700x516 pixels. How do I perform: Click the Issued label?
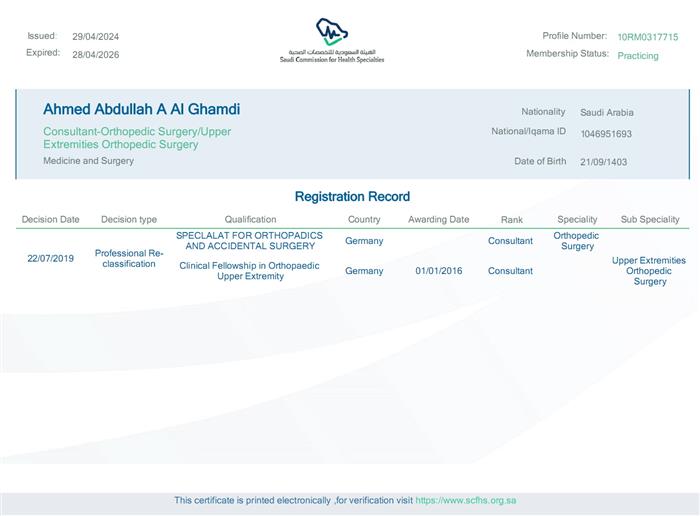tap(42, 36)
